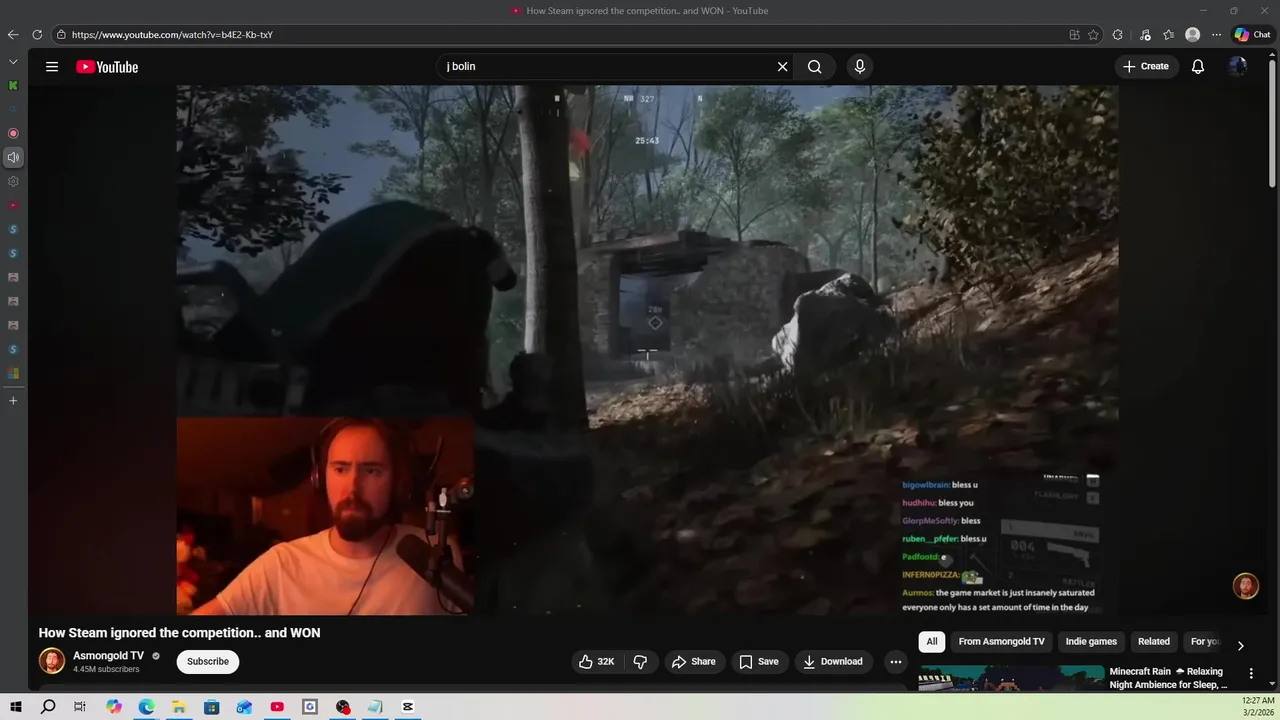The image size is (1280, 720).
Task: Share the video
Action: pyautogui.click(x=694, y=661)
